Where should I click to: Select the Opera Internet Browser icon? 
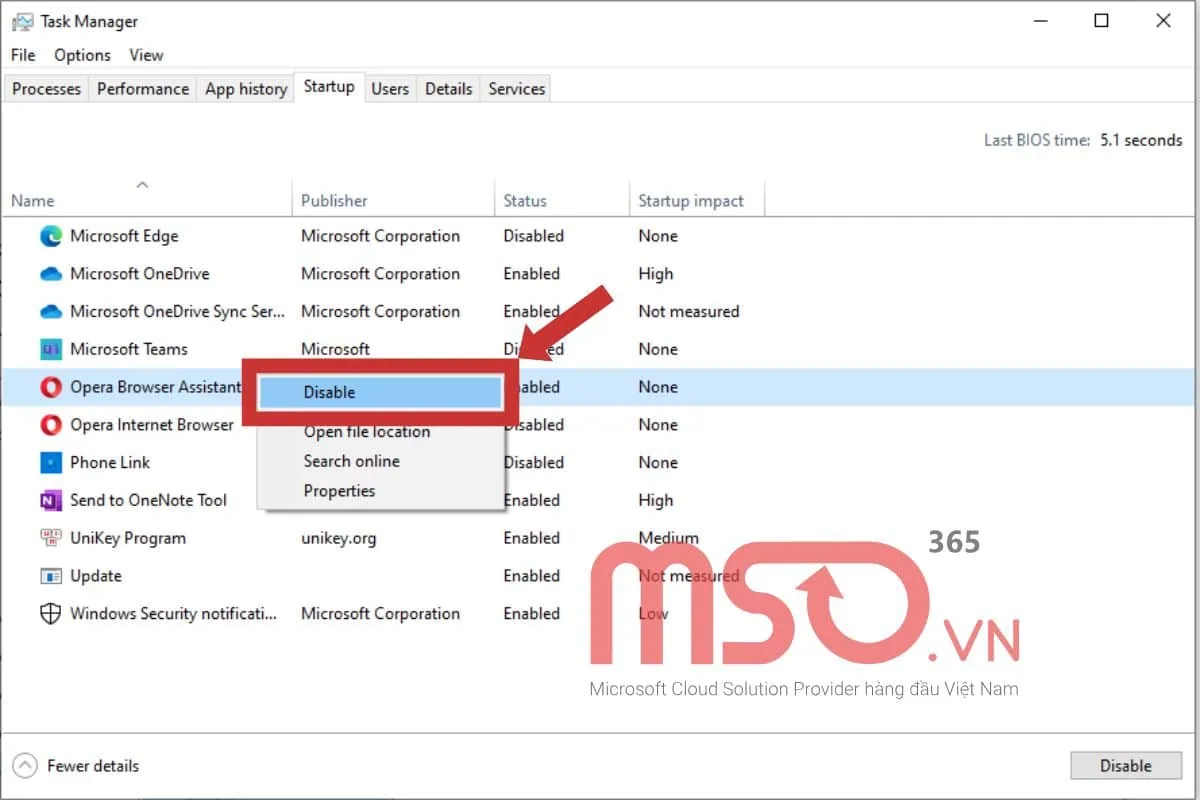tap(51, 425)
